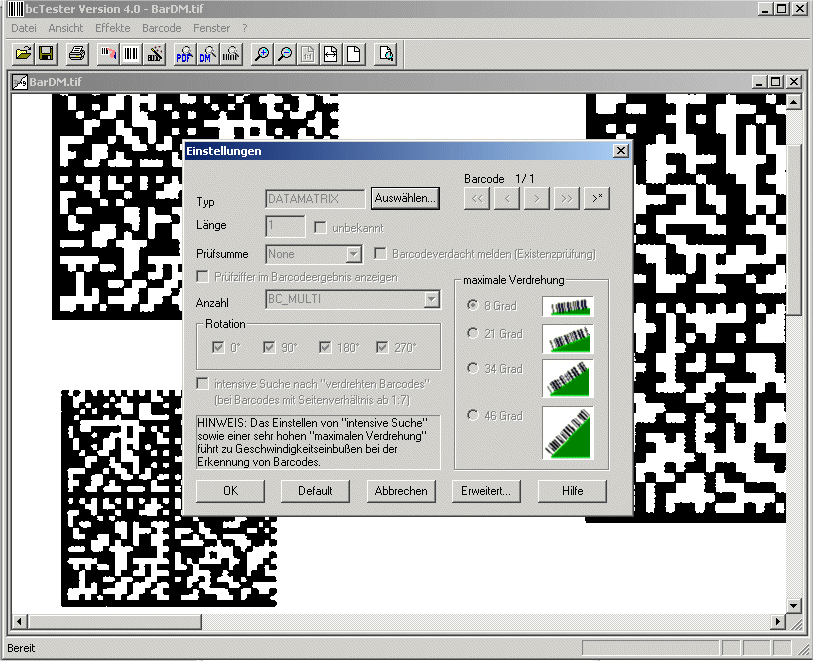
Task: Click the page preview magnifier icon
Action: pyautogui.click(x=386, y=54)
